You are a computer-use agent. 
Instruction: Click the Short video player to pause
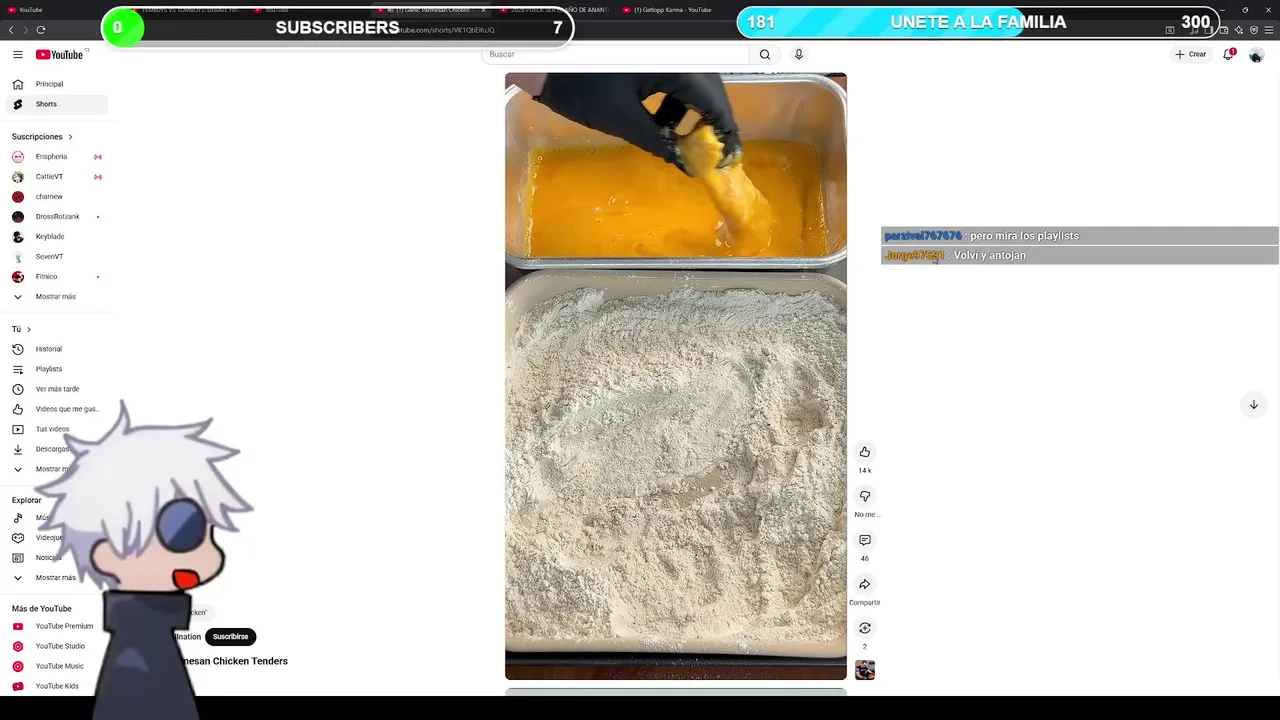[x=676, y=376]
